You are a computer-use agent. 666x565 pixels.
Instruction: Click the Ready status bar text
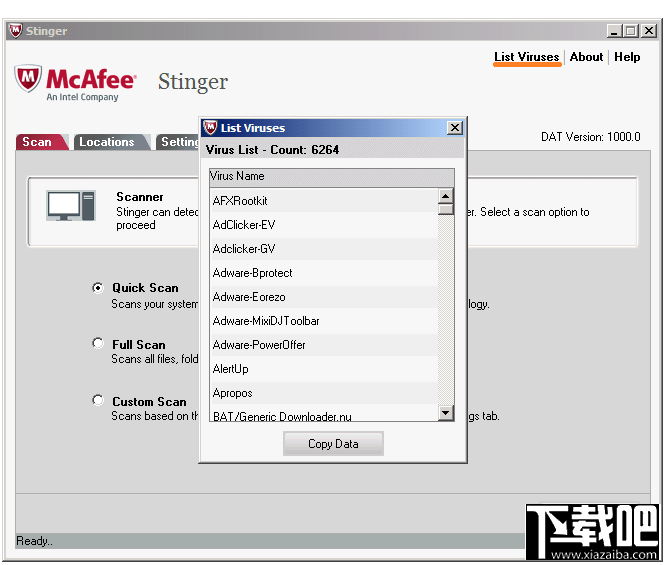pos(34,541)
